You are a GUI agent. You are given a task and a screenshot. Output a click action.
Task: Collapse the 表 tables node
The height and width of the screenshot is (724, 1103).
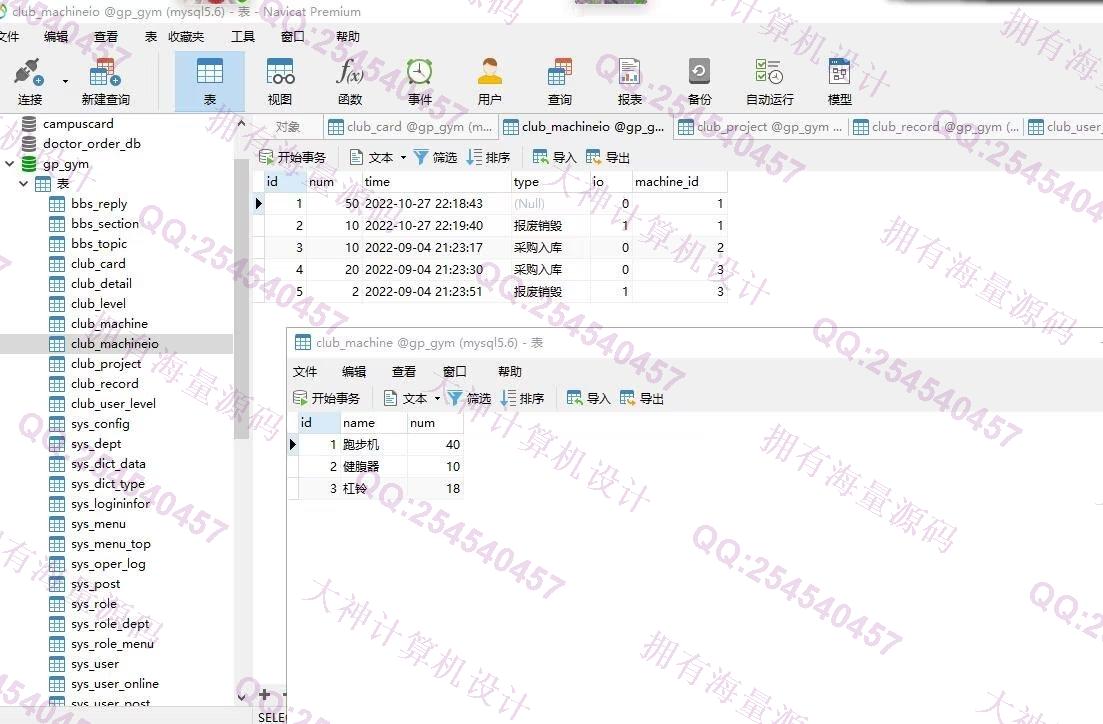tap(24, 184)
